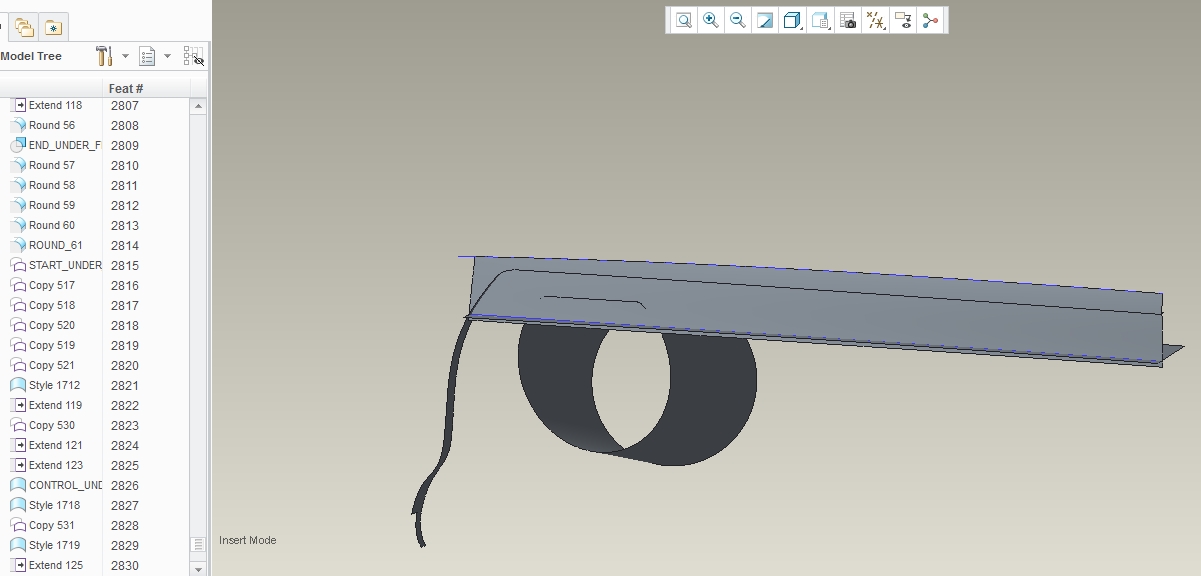Click the Insert Mode status text

tap(248, 540)
